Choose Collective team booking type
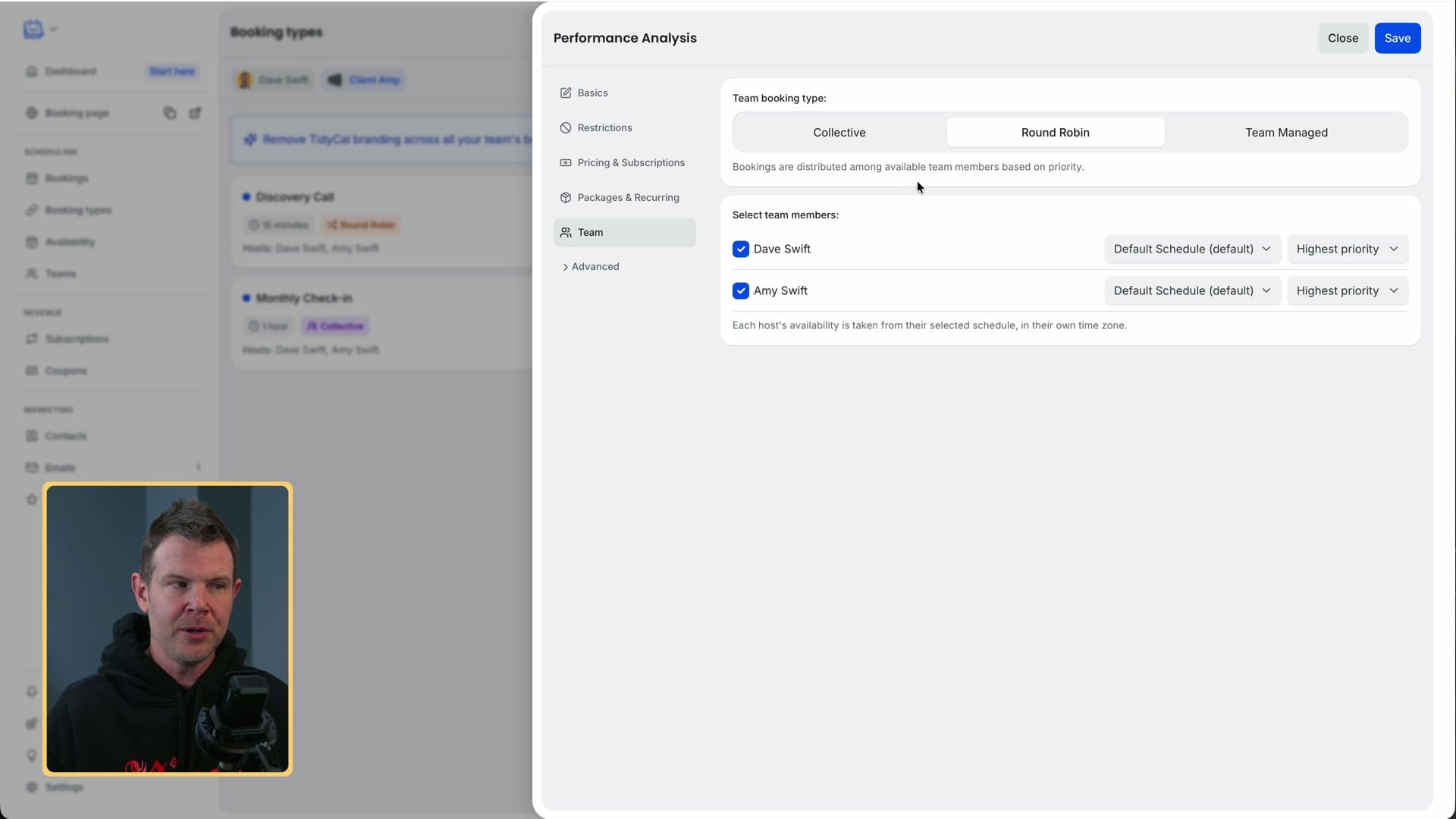This screenshot has width=1456, height=819. 839,132
